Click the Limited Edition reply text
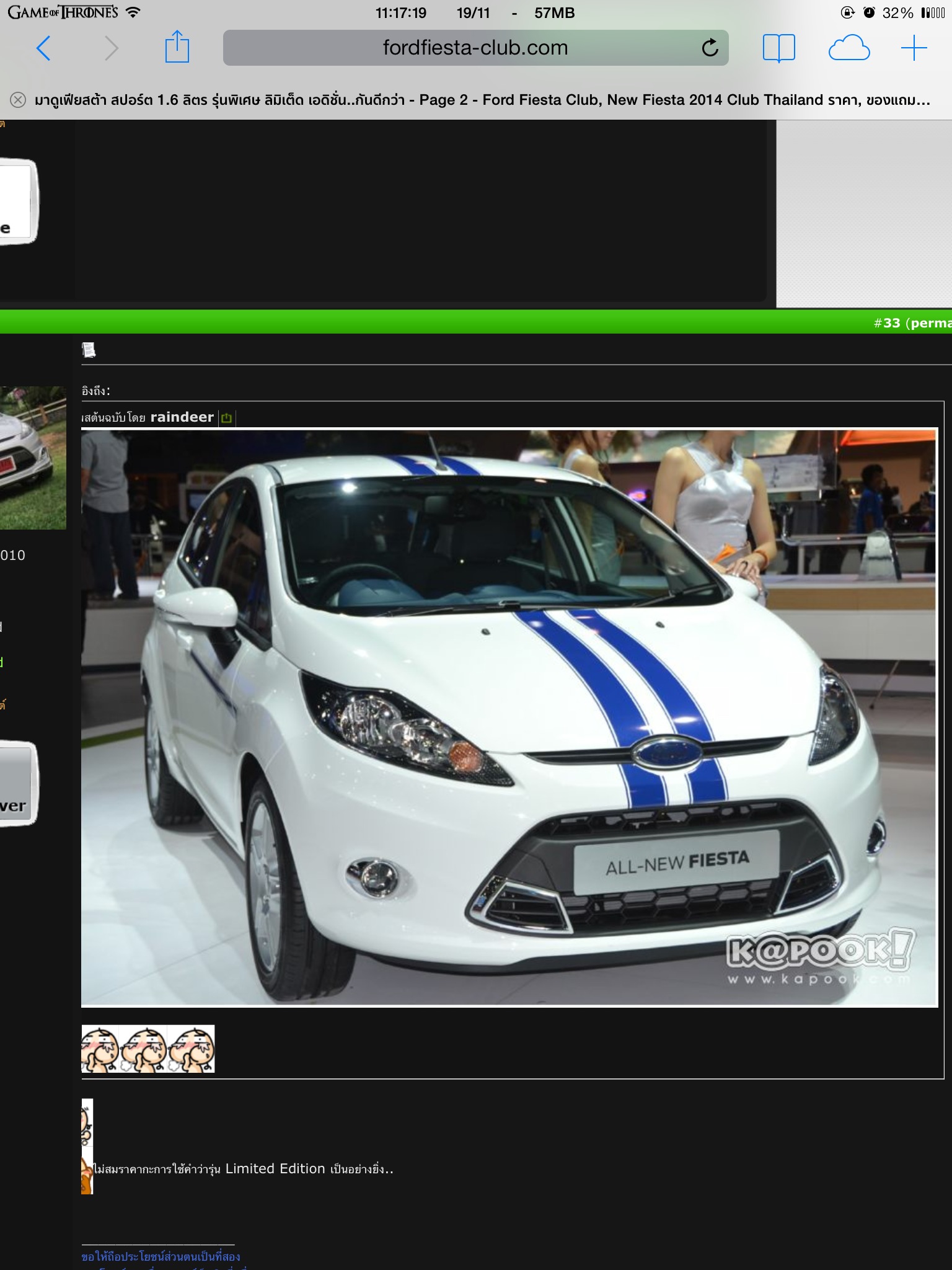The height and width of the screenshot is (1270, 952). [244, 1169]
